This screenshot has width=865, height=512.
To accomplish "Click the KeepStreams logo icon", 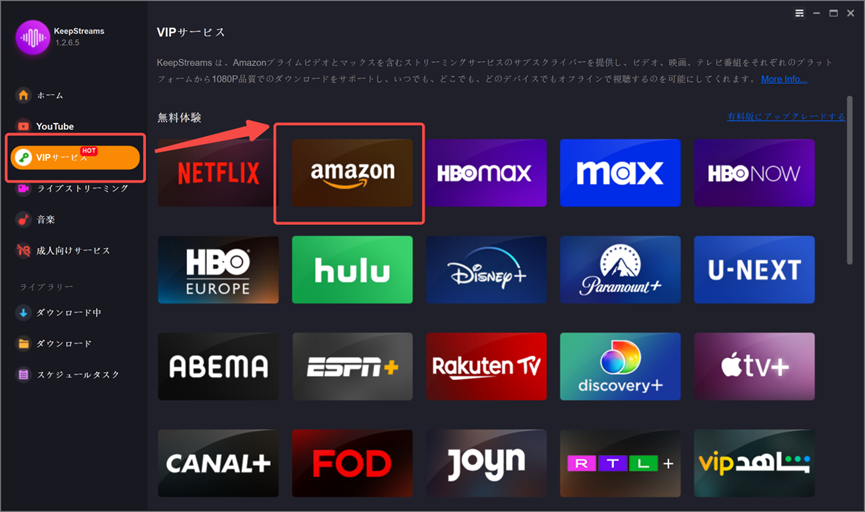I will point(33,37).
